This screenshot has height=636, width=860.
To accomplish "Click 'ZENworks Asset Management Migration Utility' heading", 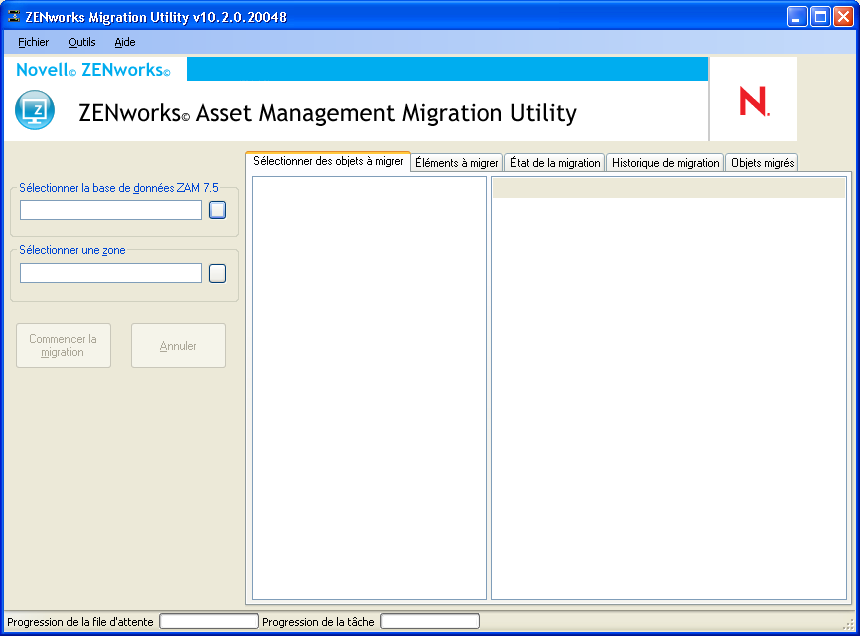I will point(327,113).
